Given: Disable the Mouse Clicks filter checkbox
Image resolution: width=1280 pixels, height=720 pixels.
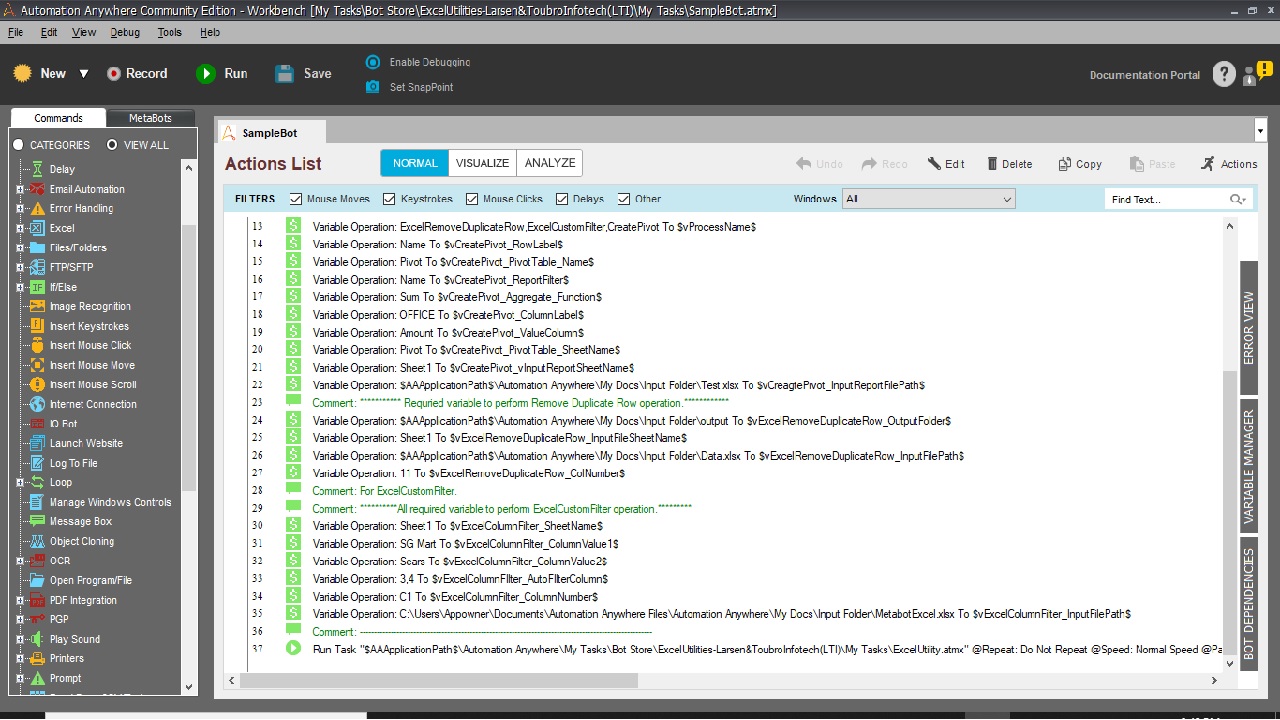Looking at the screenshot, I should pyautogui.click(x=472, y=199).
